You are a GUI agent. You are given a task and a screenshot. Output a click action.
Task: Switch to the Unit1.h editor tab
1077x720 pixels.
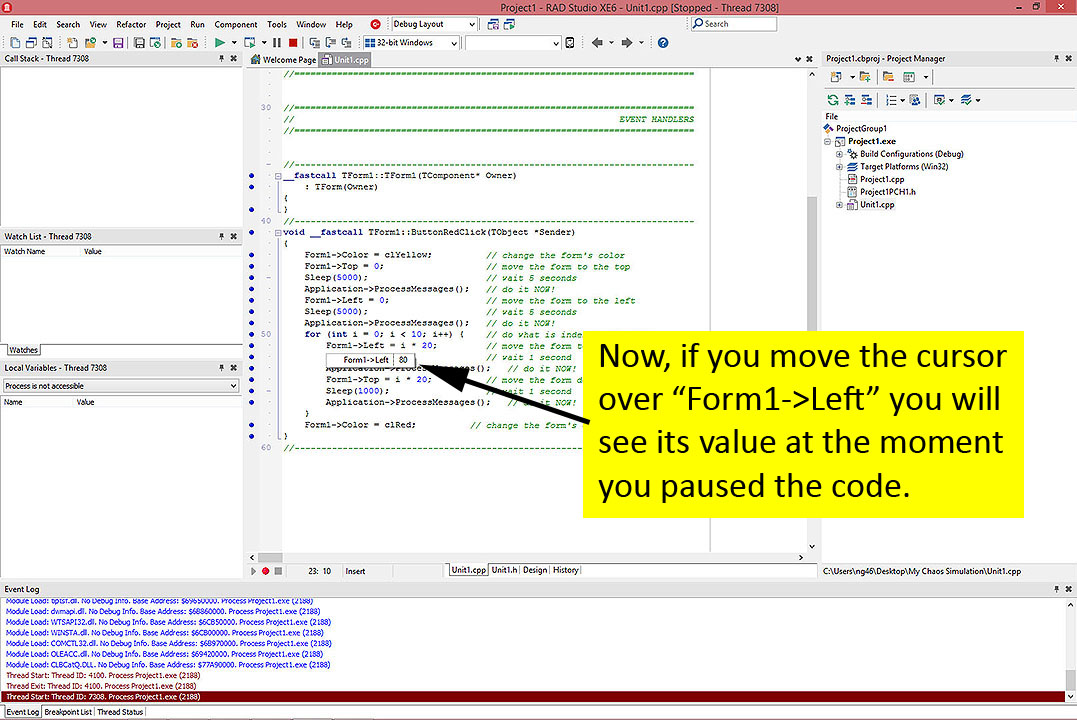point(504,570)
